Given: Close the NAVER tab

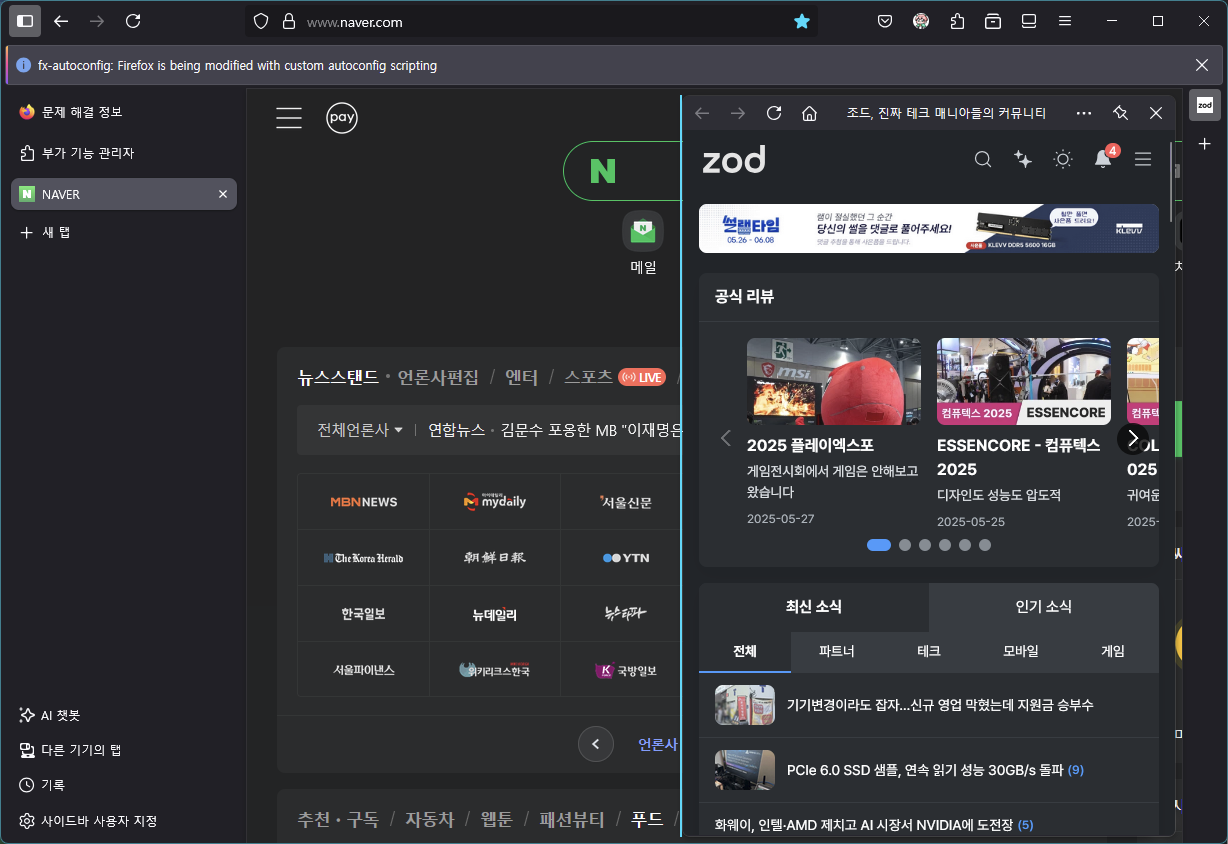Looking at the screenshot, I should pyautogui.click(x=223, y=194).
